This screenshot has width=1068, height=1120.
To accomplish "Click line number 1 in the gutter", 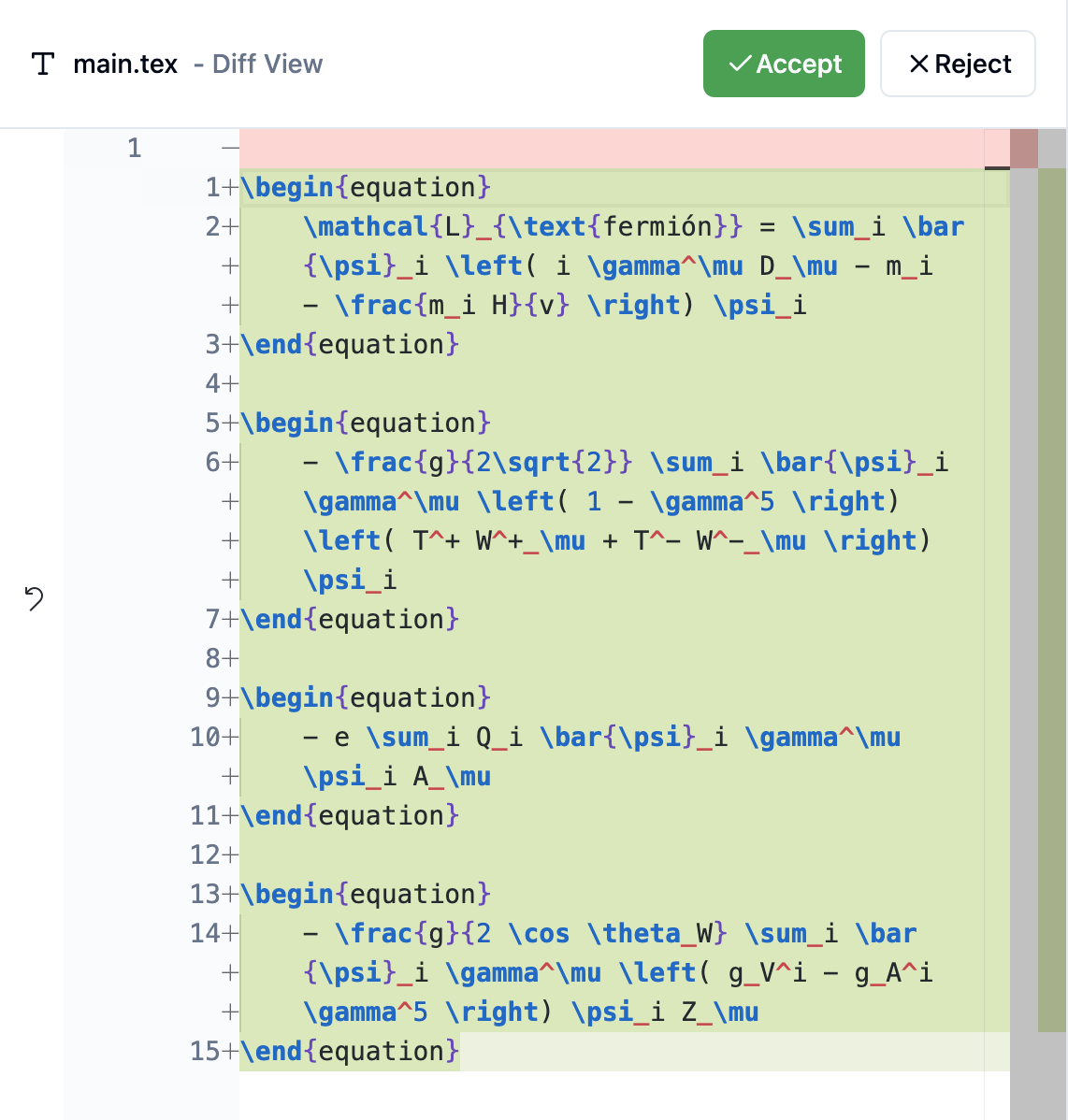I will (134, 148).
